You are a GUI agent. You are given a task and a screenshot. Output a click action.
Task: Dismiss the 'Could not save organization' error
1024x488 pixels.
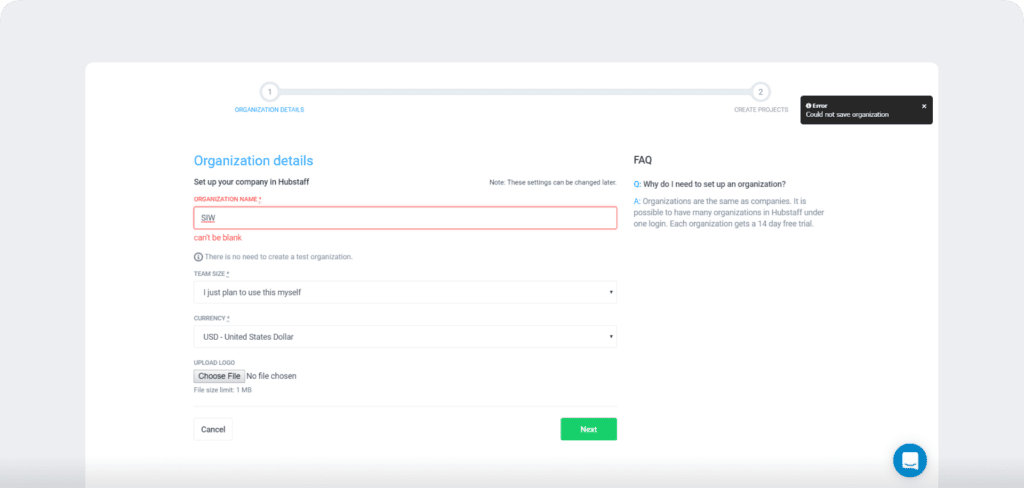click(924, 106)
